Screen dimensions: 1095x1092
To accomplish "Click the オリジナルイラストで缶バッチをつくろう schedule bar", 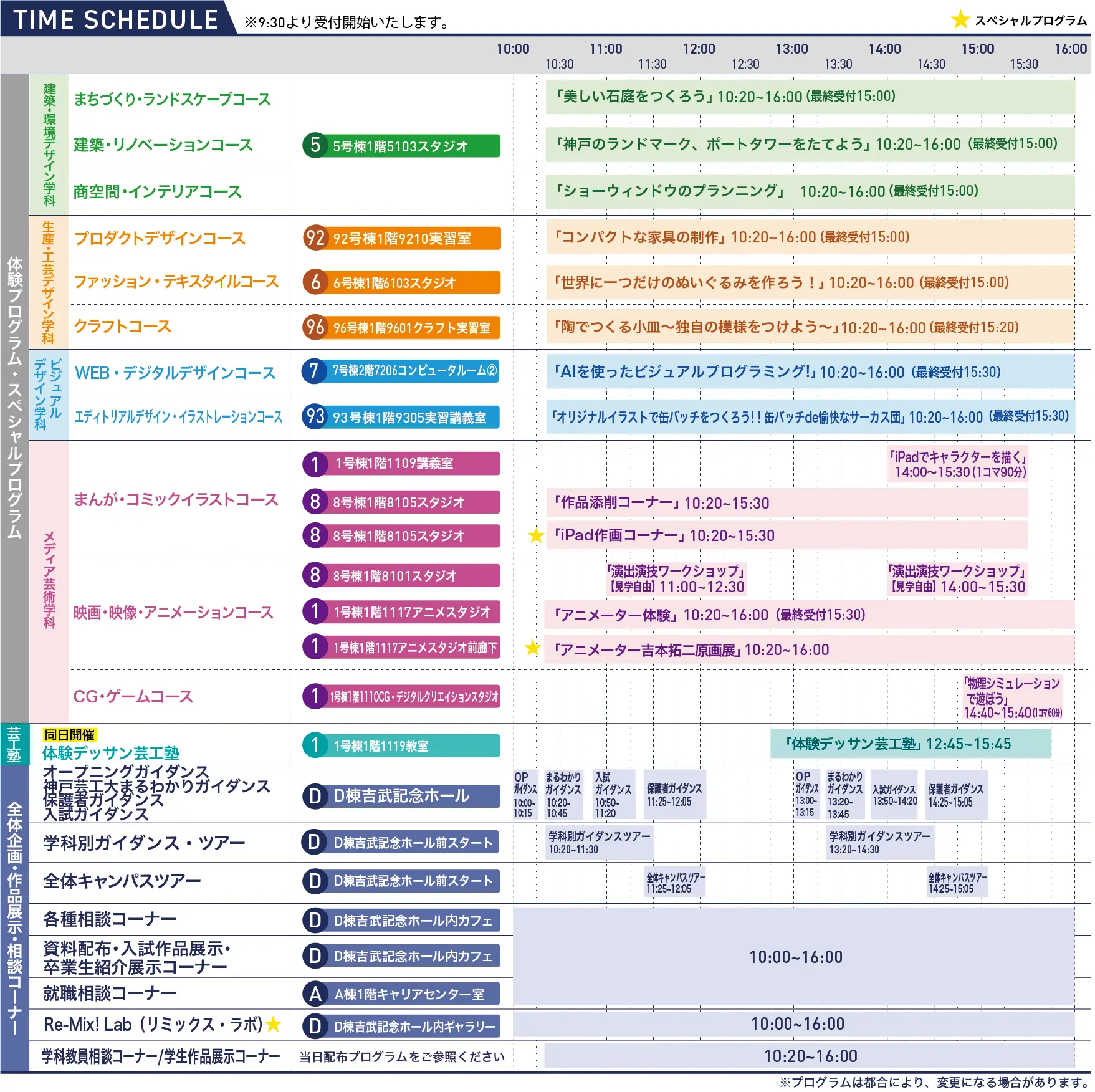I will point(810,416).
